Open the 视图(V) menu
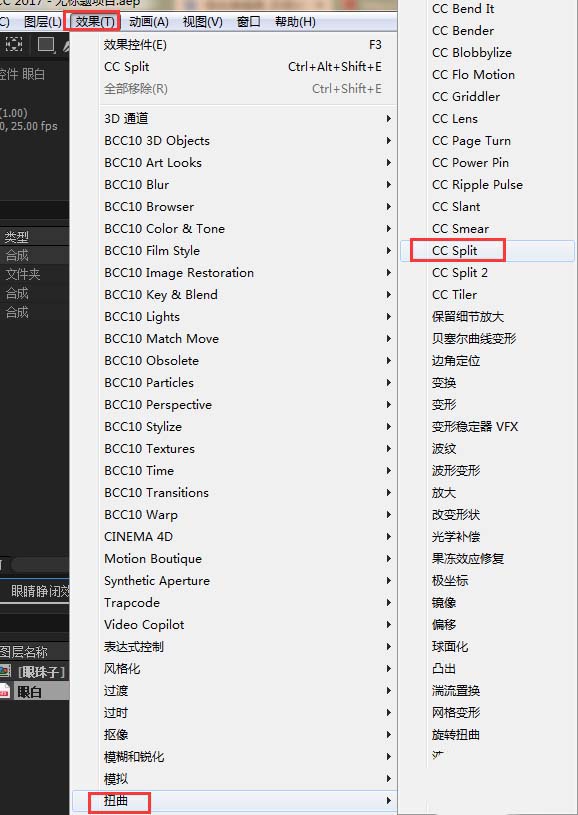578x815 pixels. tap(202, 22)
